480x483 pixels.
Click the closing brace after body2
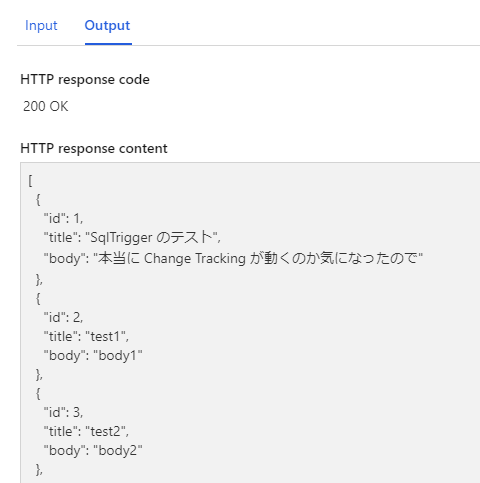tap(39, 470)
